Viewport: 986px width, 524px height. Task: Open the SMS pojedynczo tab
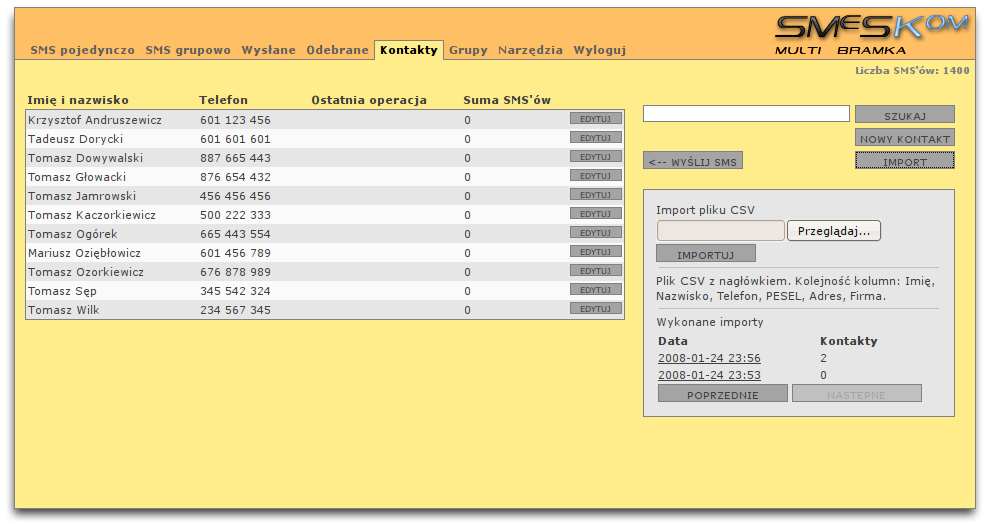tap(82, 50)
